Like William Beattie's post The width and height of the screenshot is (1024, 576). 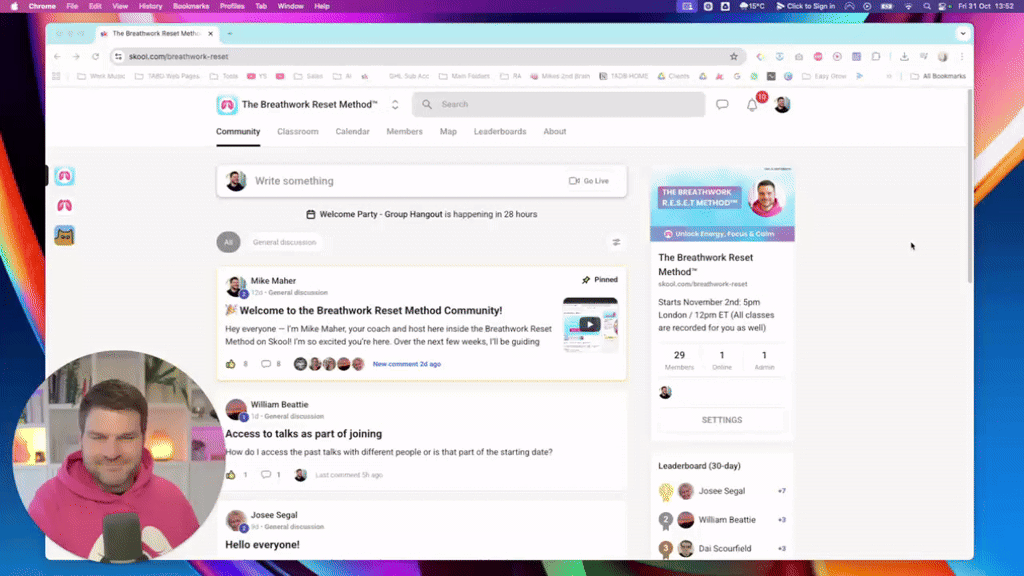coord(231,475)
